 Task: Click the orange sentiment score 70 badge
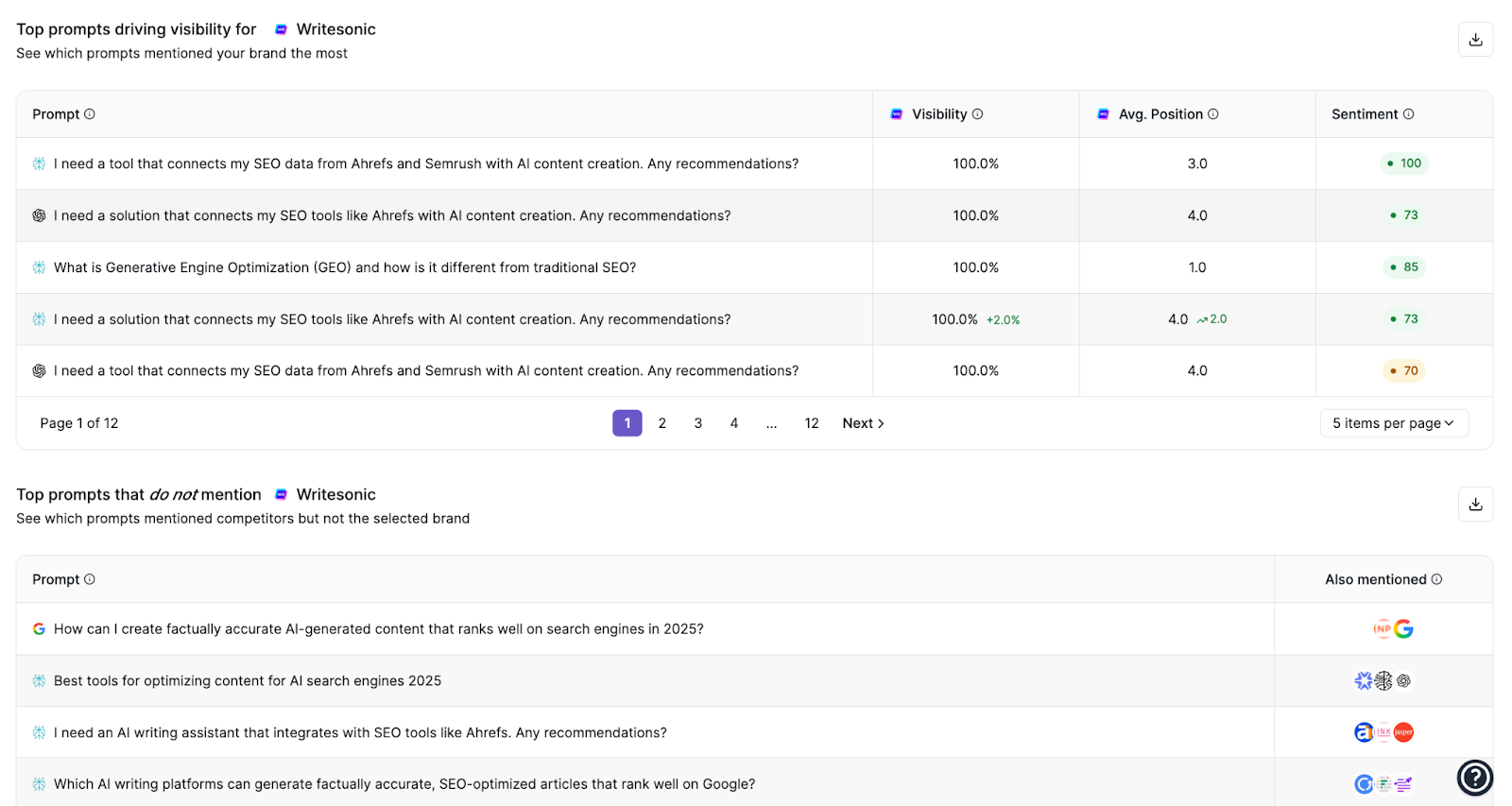[x=1403, y=371]
